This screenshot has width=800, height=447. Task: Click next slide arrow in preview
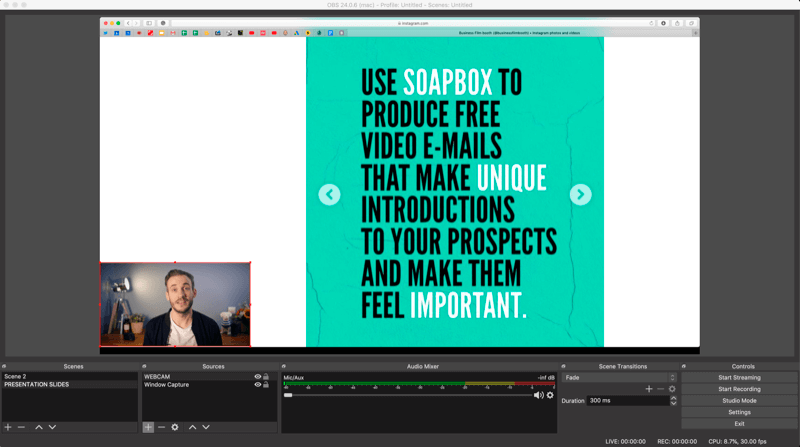(581, 194)
